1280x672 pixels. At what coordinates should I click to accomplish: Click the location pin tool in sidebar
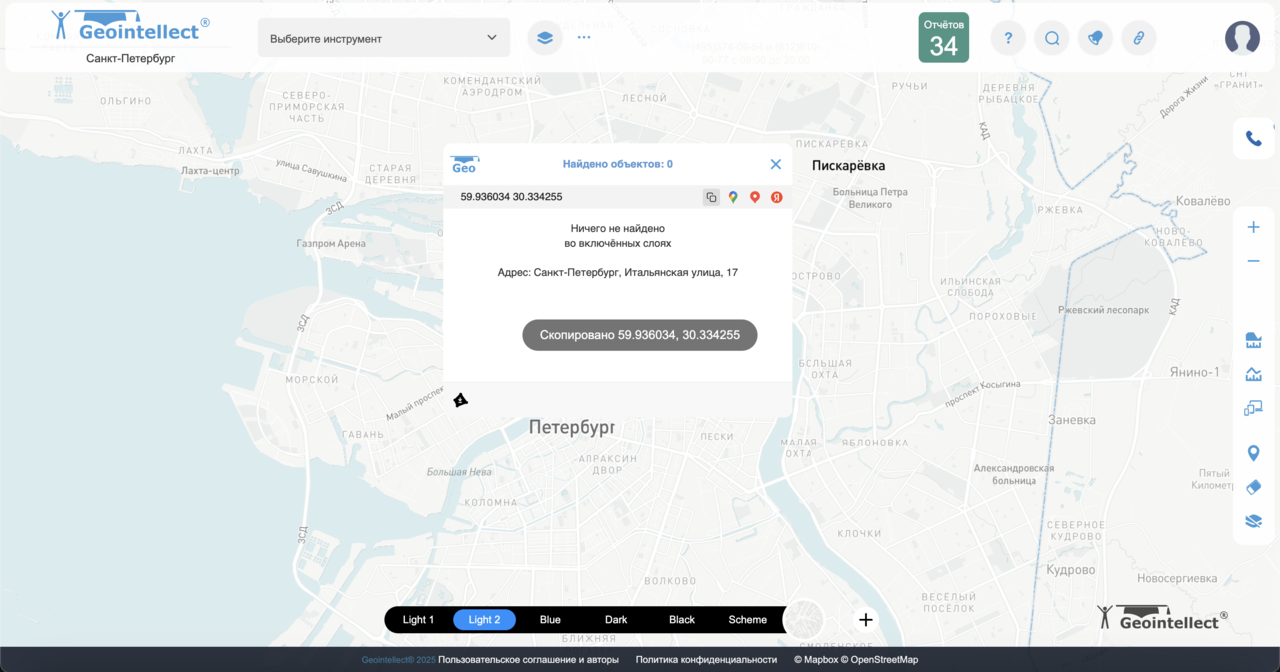click(x=1253, y=453)
